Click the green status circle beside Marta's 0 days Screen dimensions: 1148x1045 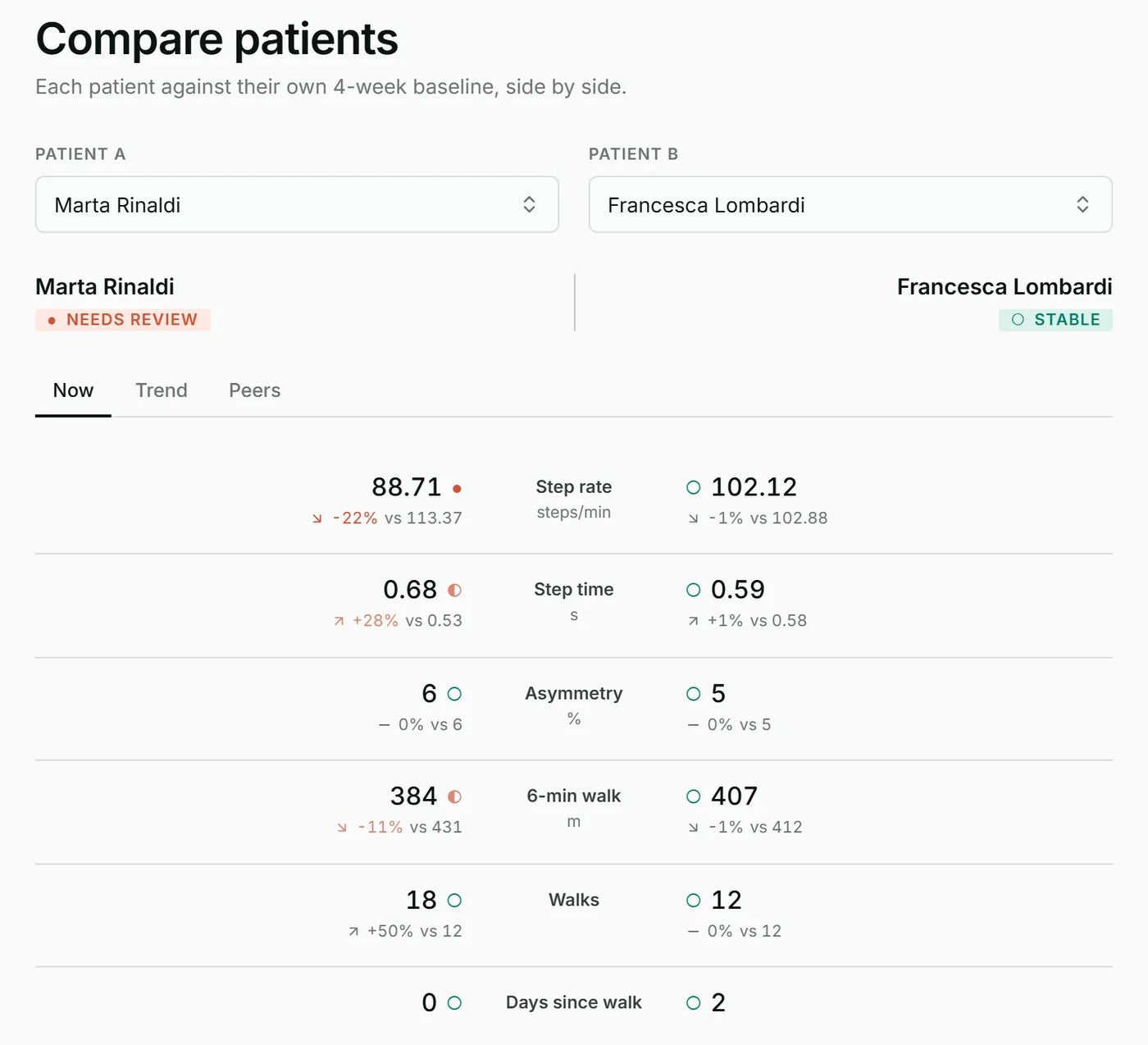pyautogui.click(x=454, y=1002)
